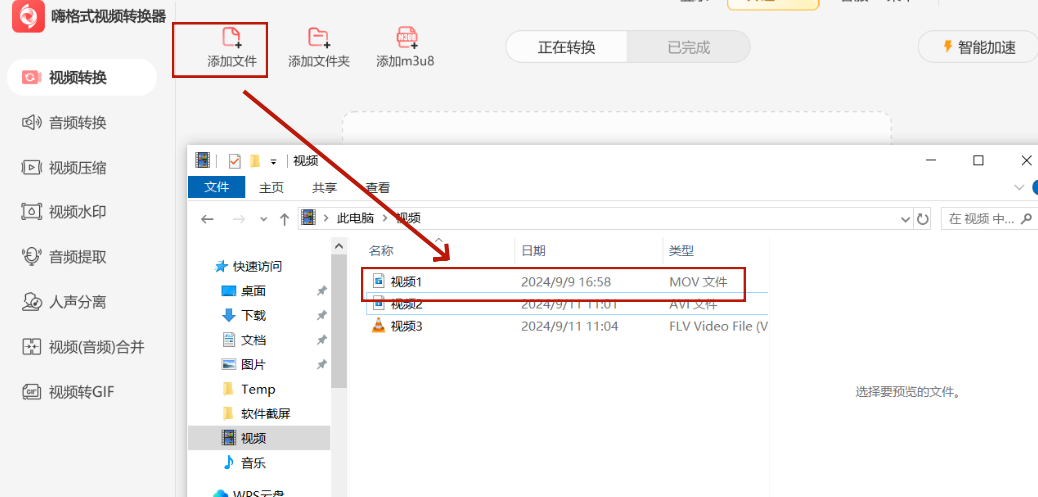This screenshot has width=1038, height=497.
Task: Unpin 文档 using its pin icon
Action: click(x=322, y=339)
